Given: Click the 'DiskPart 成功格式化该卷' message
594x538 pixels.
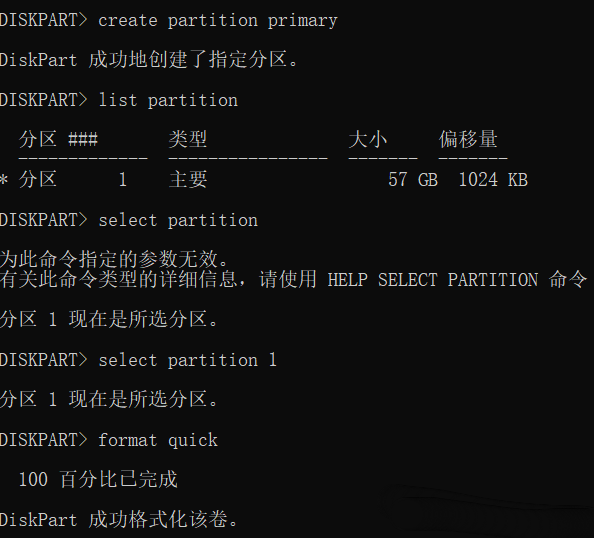Looking at the screenshot, I should [x=119, y=519].
